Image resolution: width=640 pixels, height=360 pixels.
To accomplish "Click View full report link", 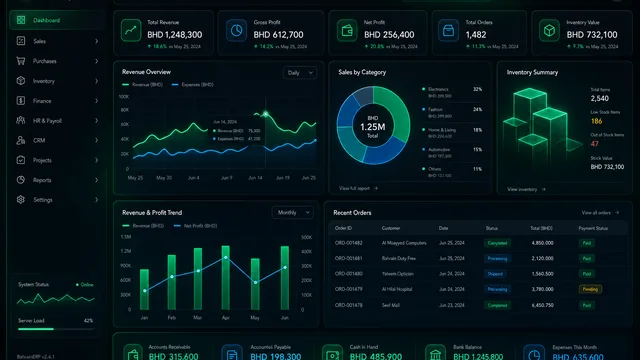I will (x=358, y=189).
